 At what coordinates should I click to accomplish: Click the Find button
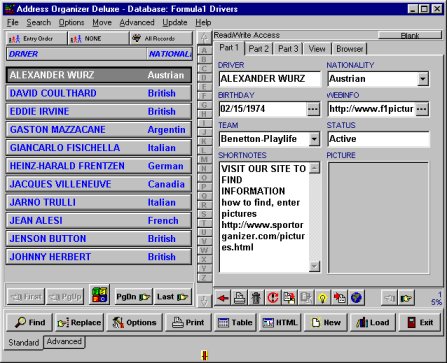point(30,322)
